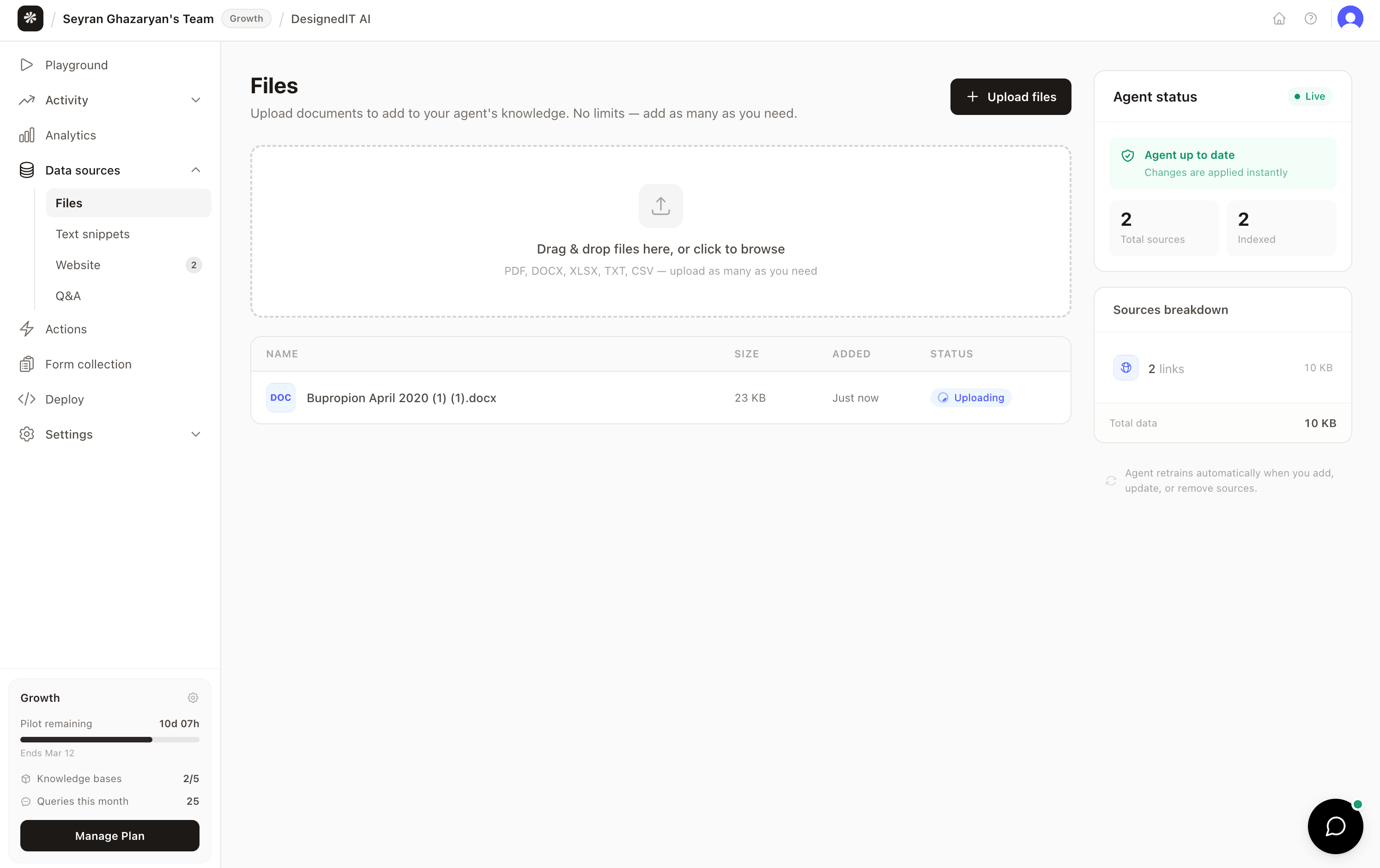Screen dimensions: 1380x868
Task: Open the help question mark icon
Action: (1310, 19)
